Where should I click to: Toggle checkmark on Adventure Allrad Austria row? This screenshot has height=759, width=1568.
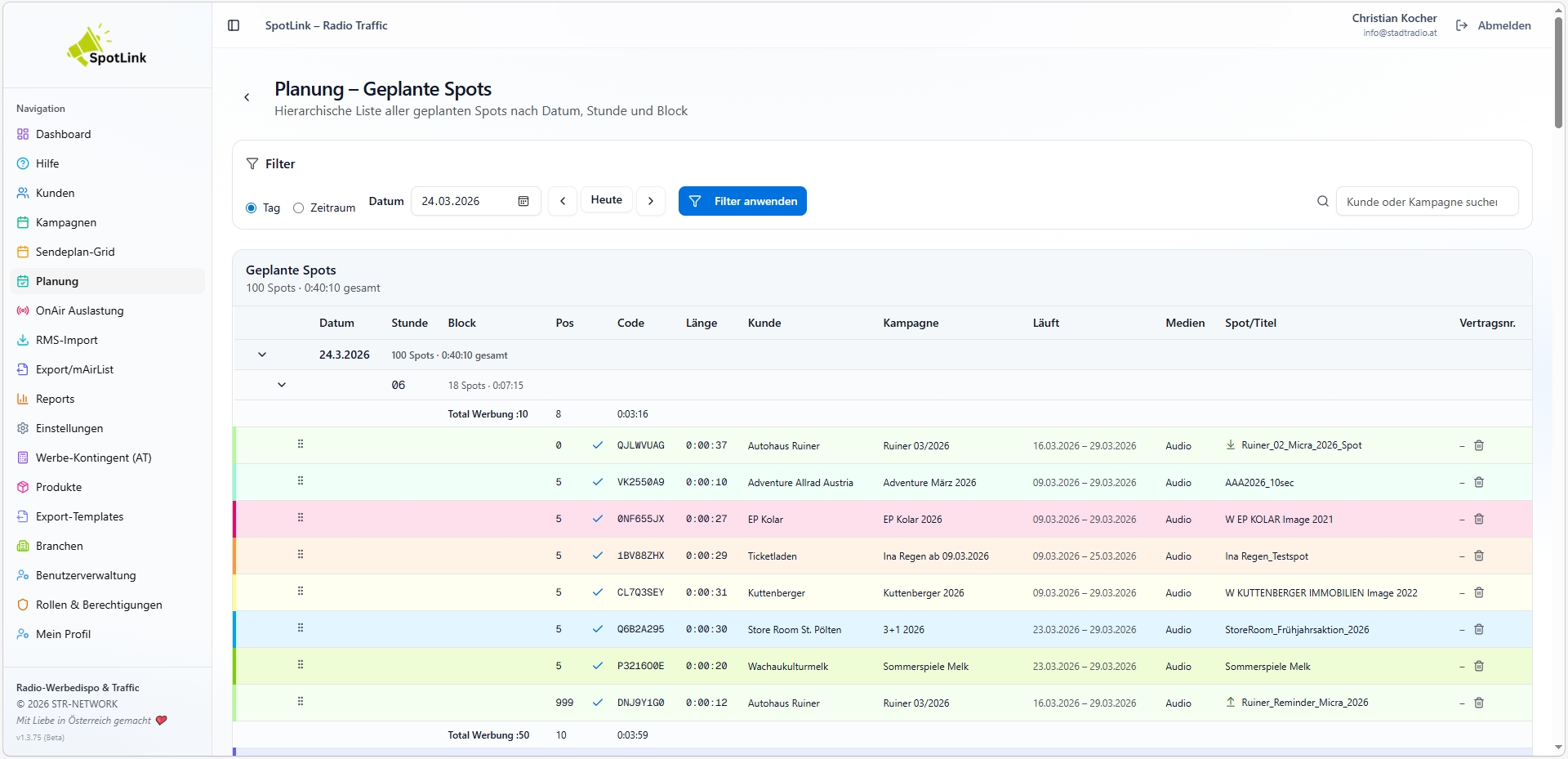tap(598, 482)
